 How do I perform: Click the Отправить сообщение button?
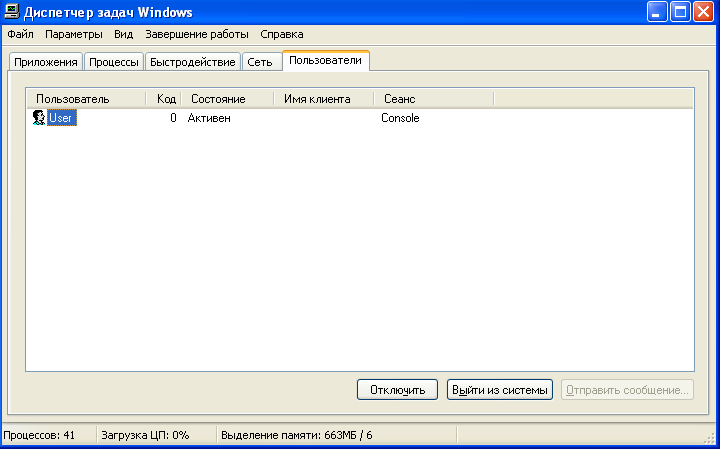(627, 390)
